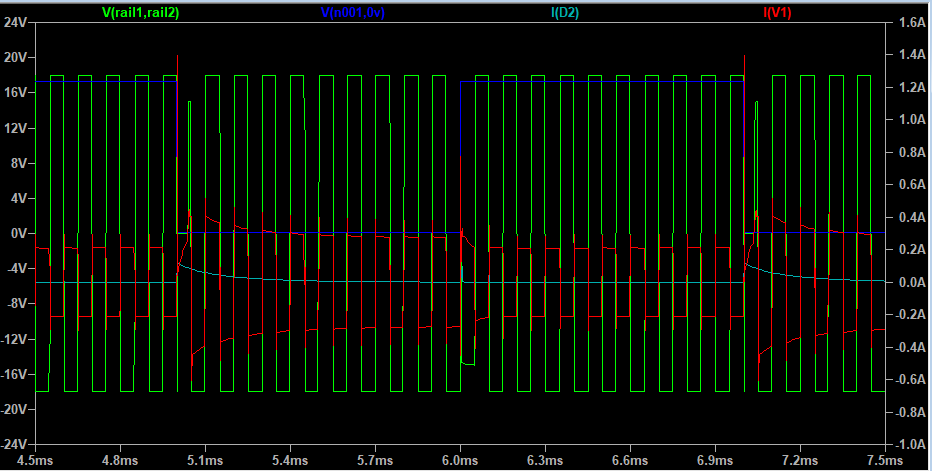The height and width of the screenshot is (471, 932).
Task: Click the -24V left axis label
Action: tap(14, 444)
